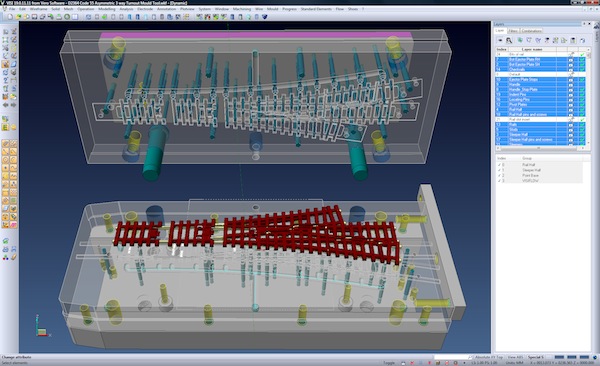
Task: Select the 'Rails' layer row
Action: pyautogui.click(x=540, y=124)
